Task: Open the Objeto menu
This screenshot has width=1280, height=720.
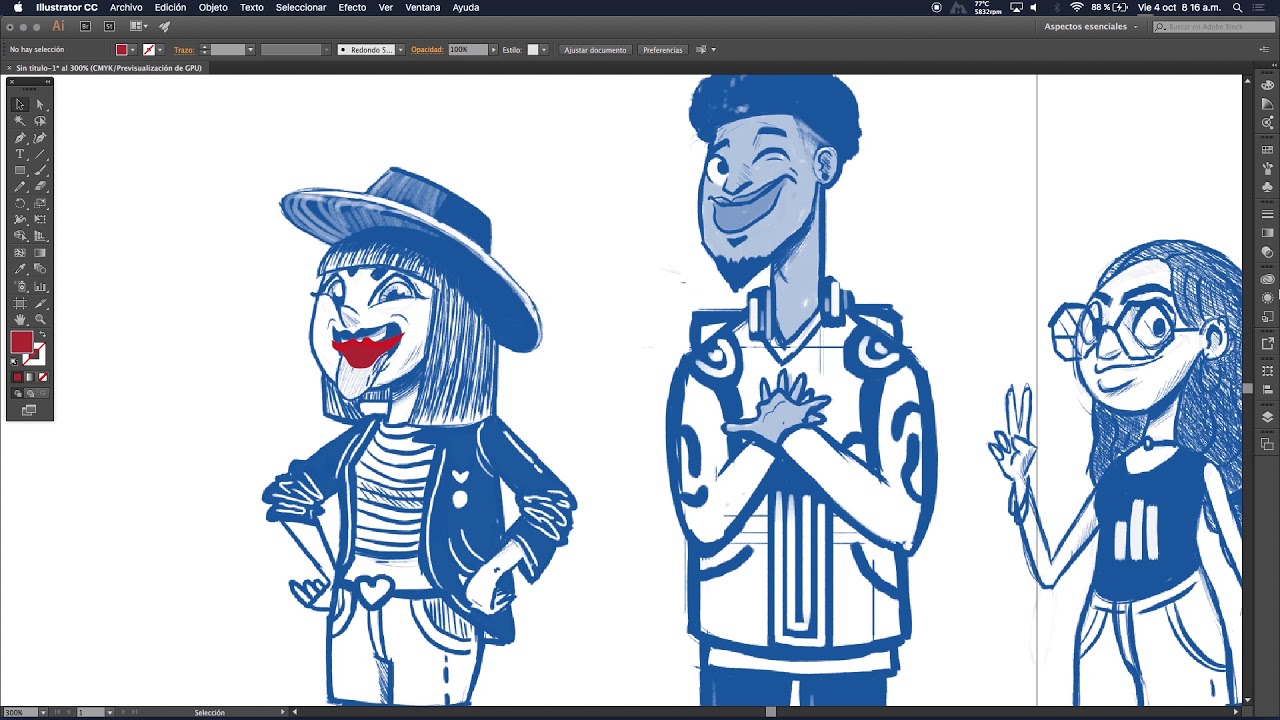Action: [213, 7]
